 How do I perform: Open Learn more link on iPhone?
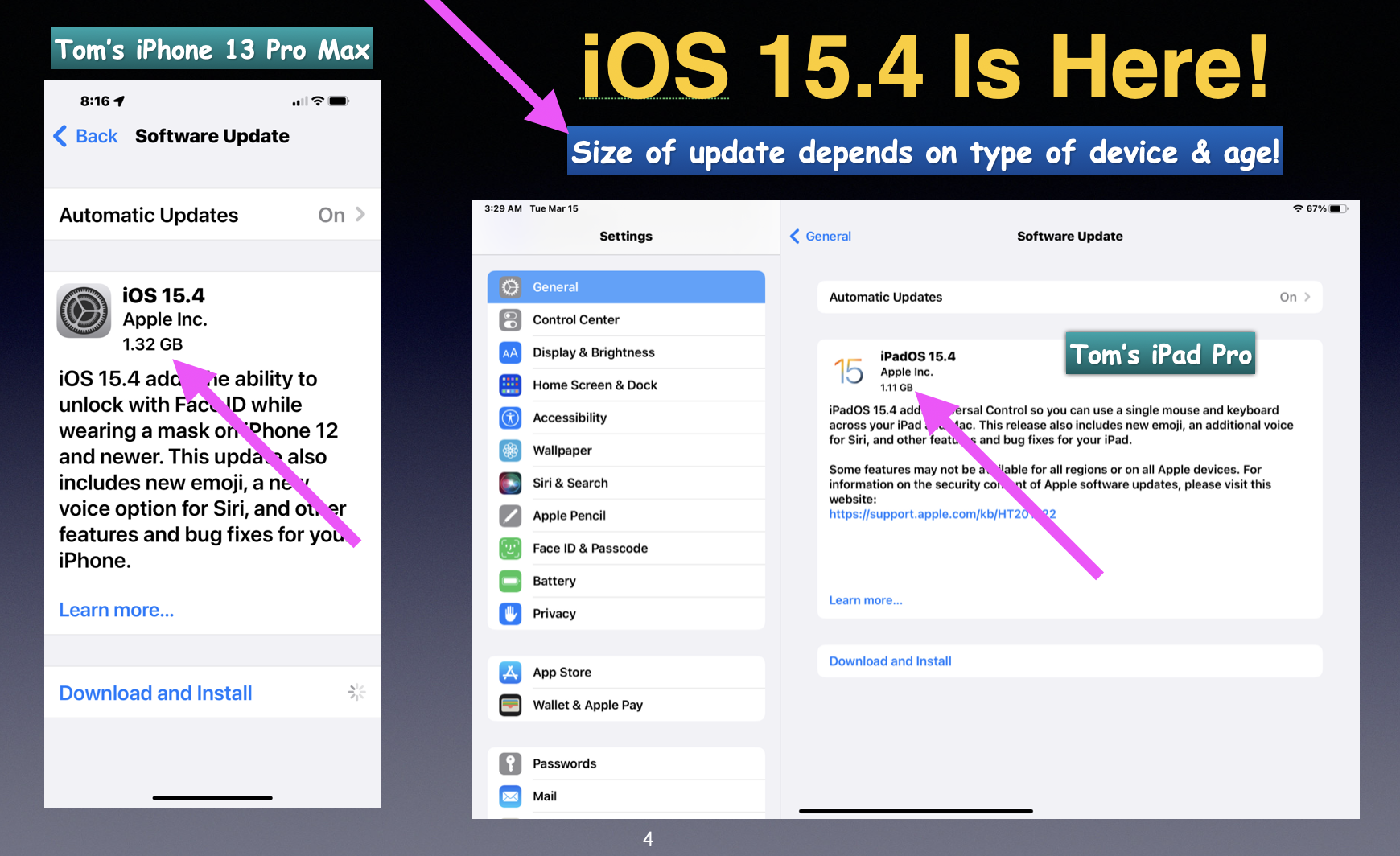(x=116, y=610)
